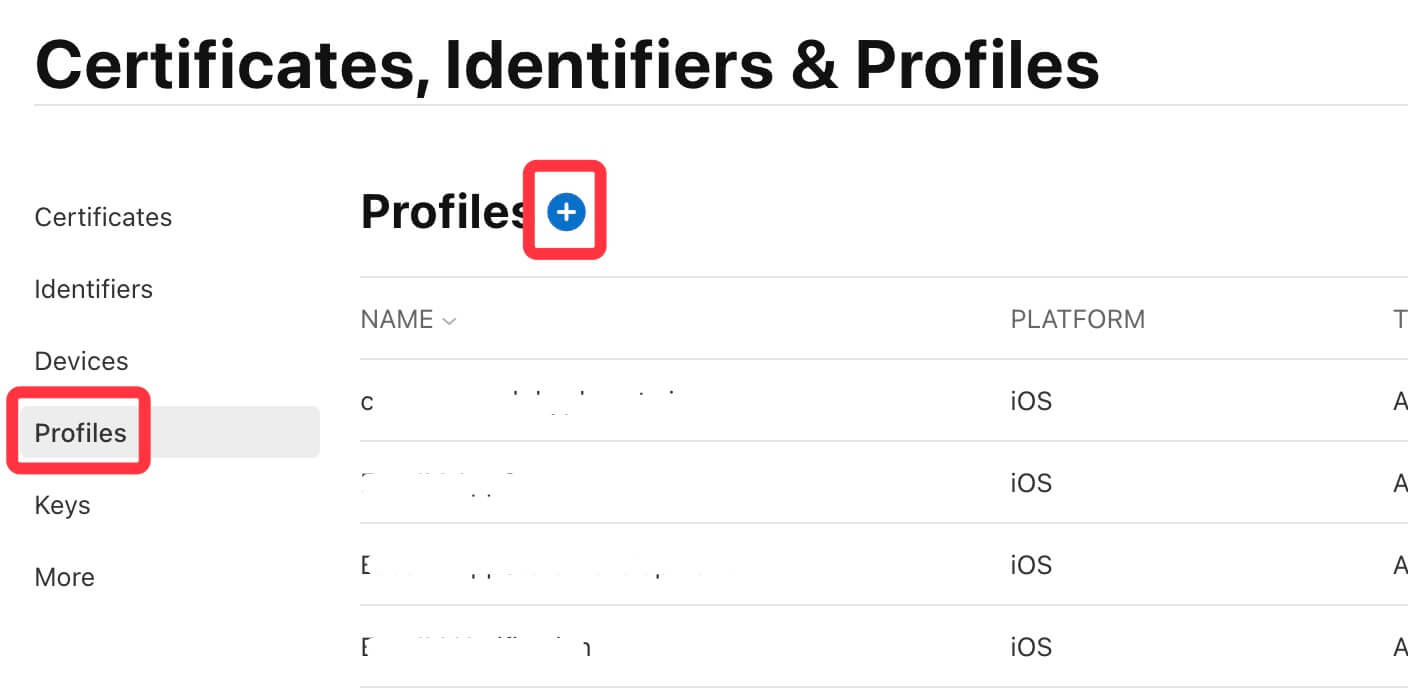1408x692 pixels.
Task: Click the sort chevron next to NAME
Action: 449,321
